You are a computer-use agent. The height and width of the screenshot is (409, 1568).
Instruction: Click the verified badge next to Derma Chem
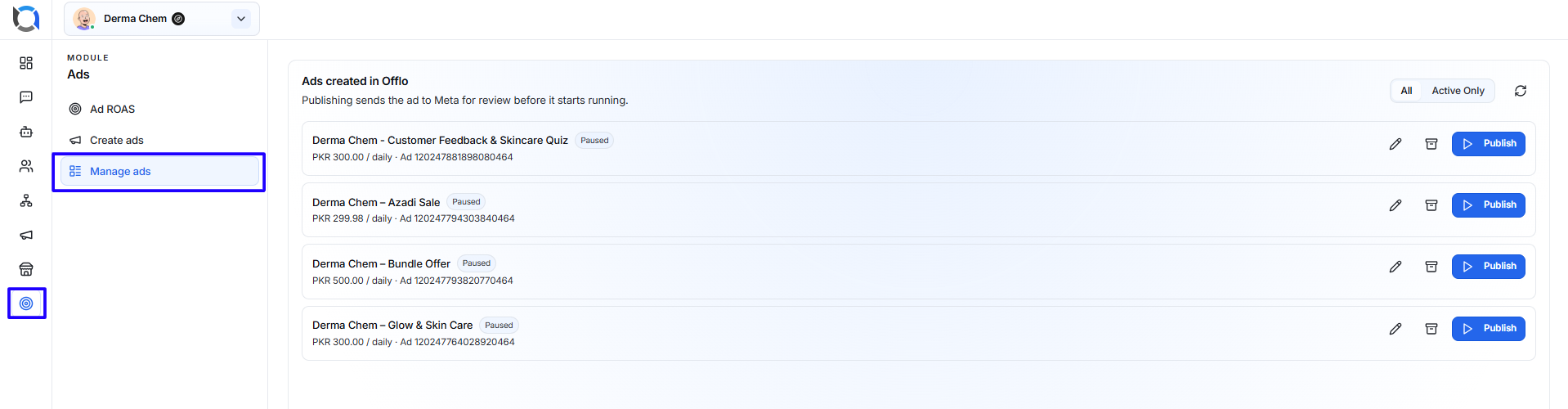[178, 19]
